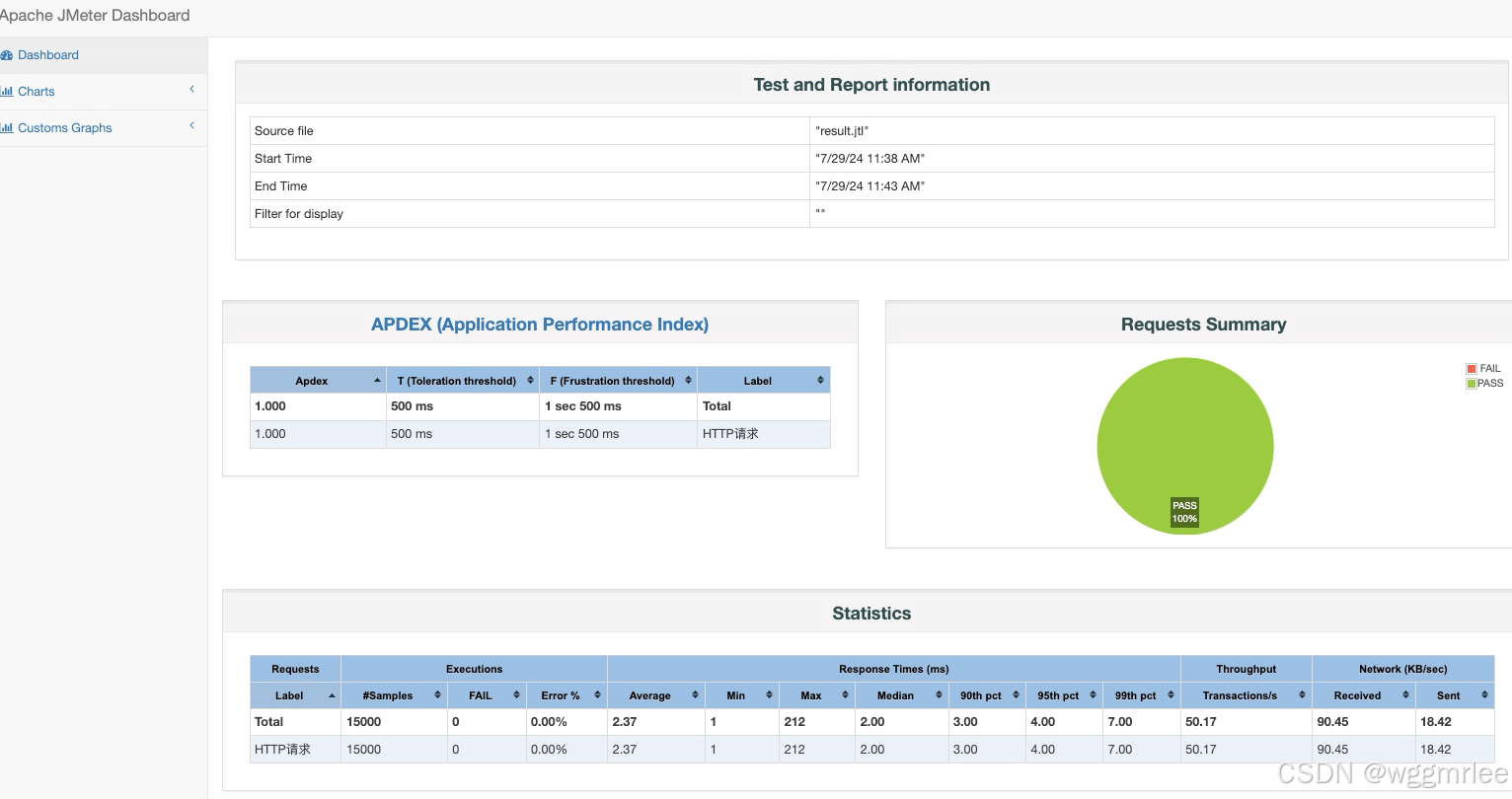
Task: Click HTTP请求 label in Statistics table
Action: (x=282, y=750)
